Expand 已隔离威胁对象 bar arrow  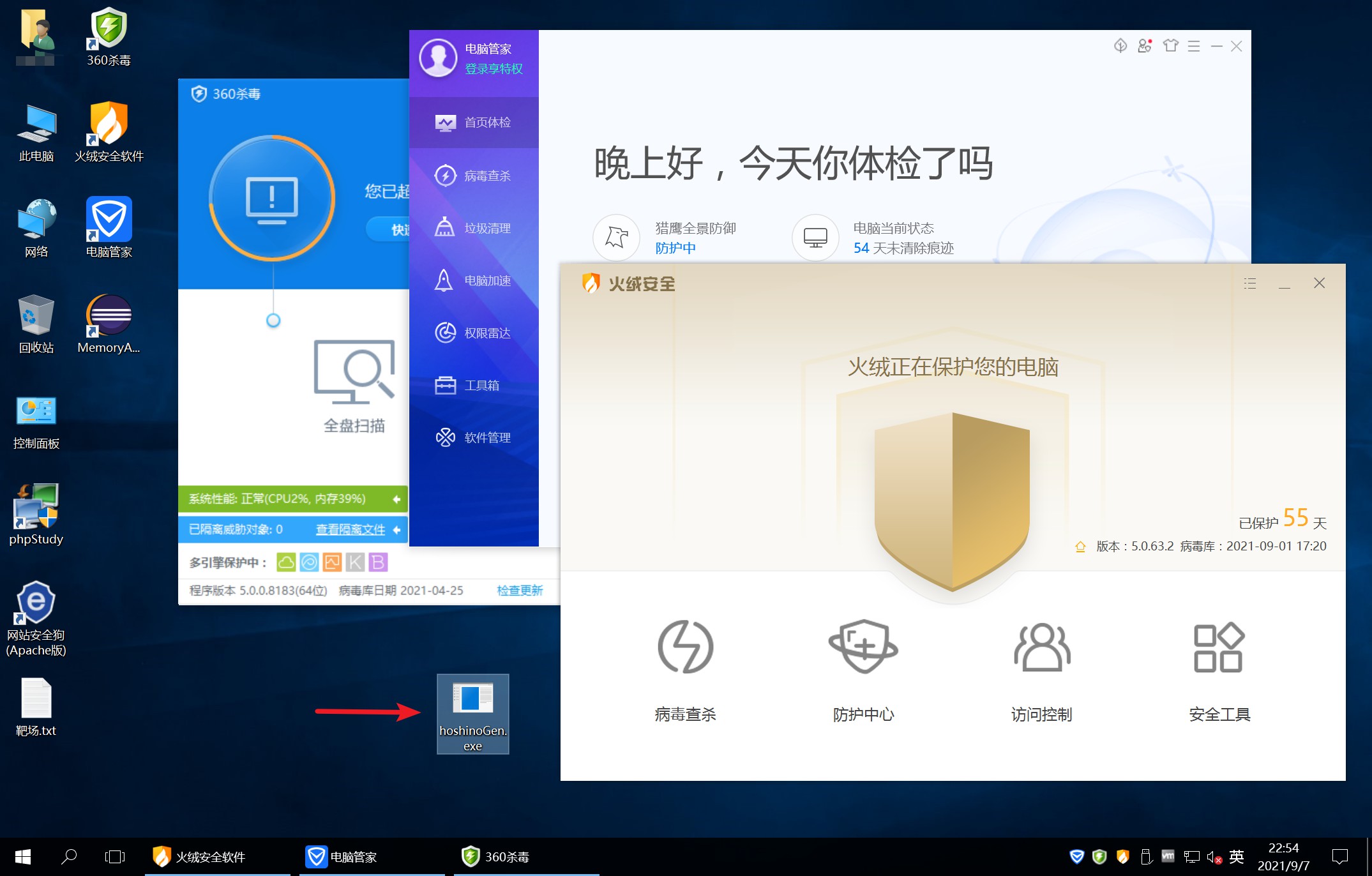coord(396,530)
